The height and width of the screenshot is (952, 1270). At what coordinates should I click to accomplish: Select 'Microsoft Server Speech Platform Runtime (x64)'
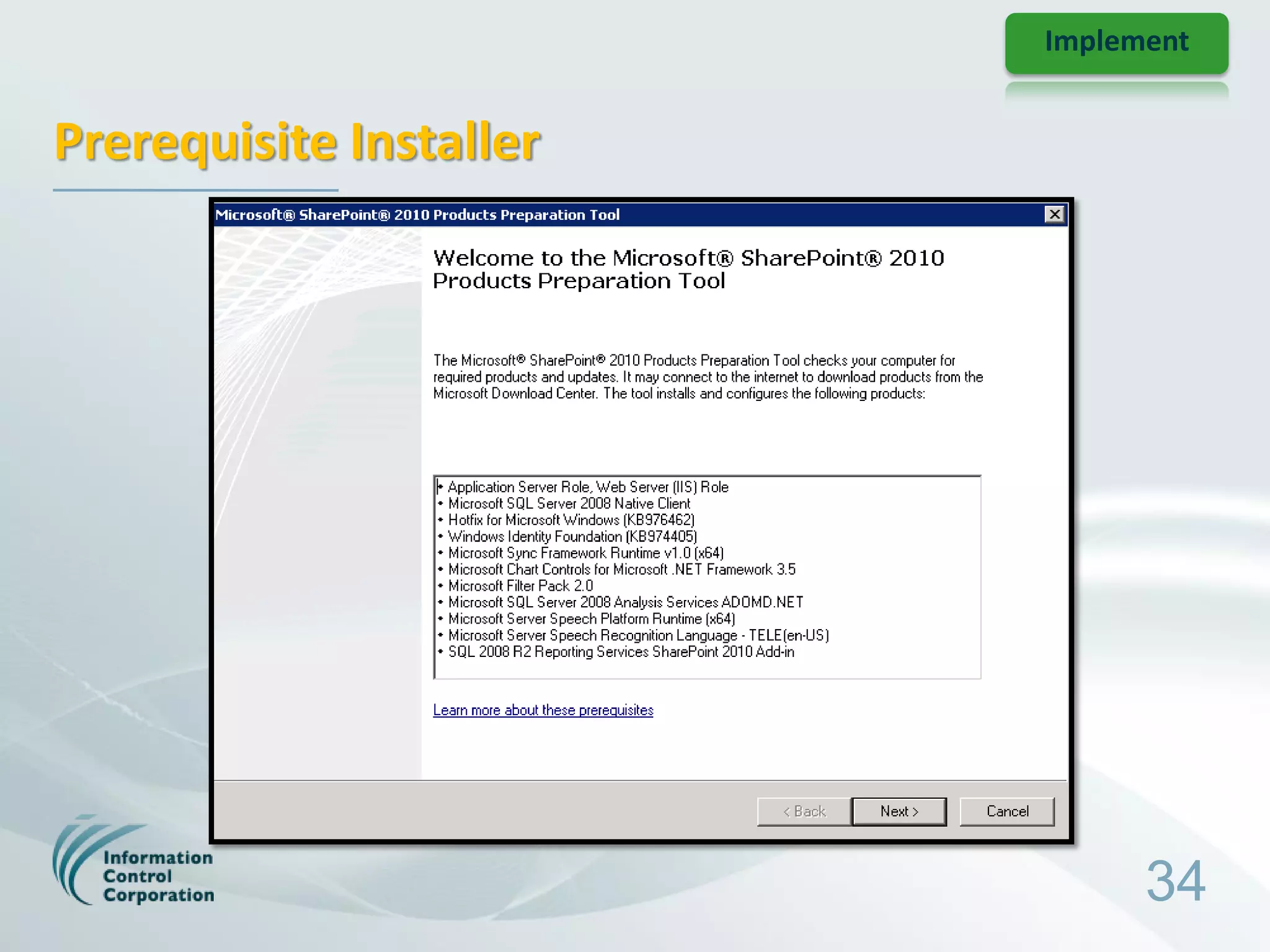[592, 619]
